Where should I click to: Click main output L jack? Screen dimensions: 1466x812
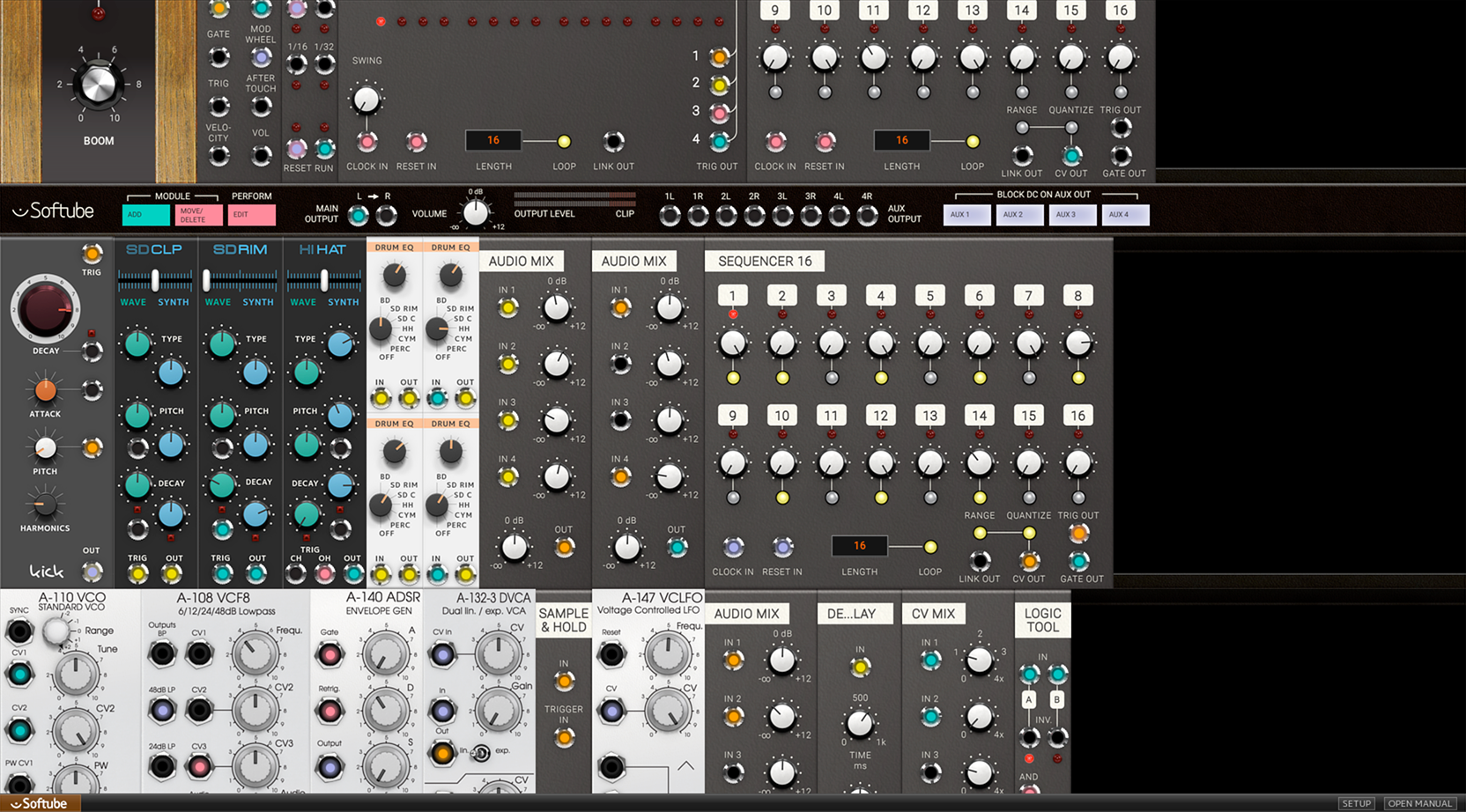click(x=358, y=215)
